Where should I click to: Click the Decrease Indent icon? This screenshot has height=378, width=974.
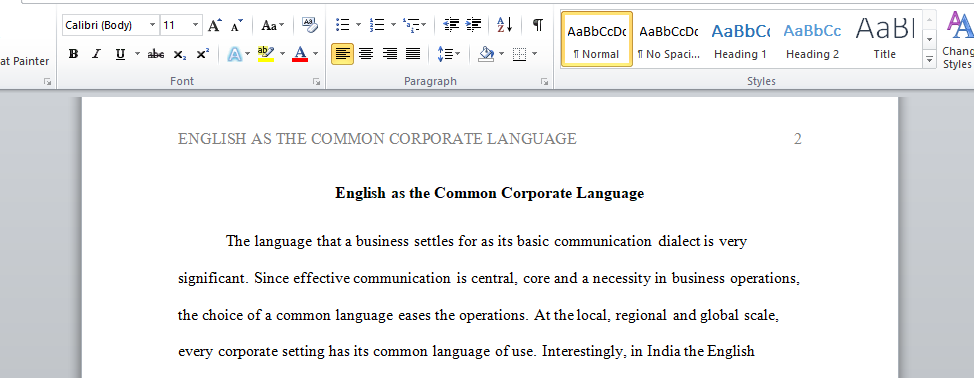(451, 25)
